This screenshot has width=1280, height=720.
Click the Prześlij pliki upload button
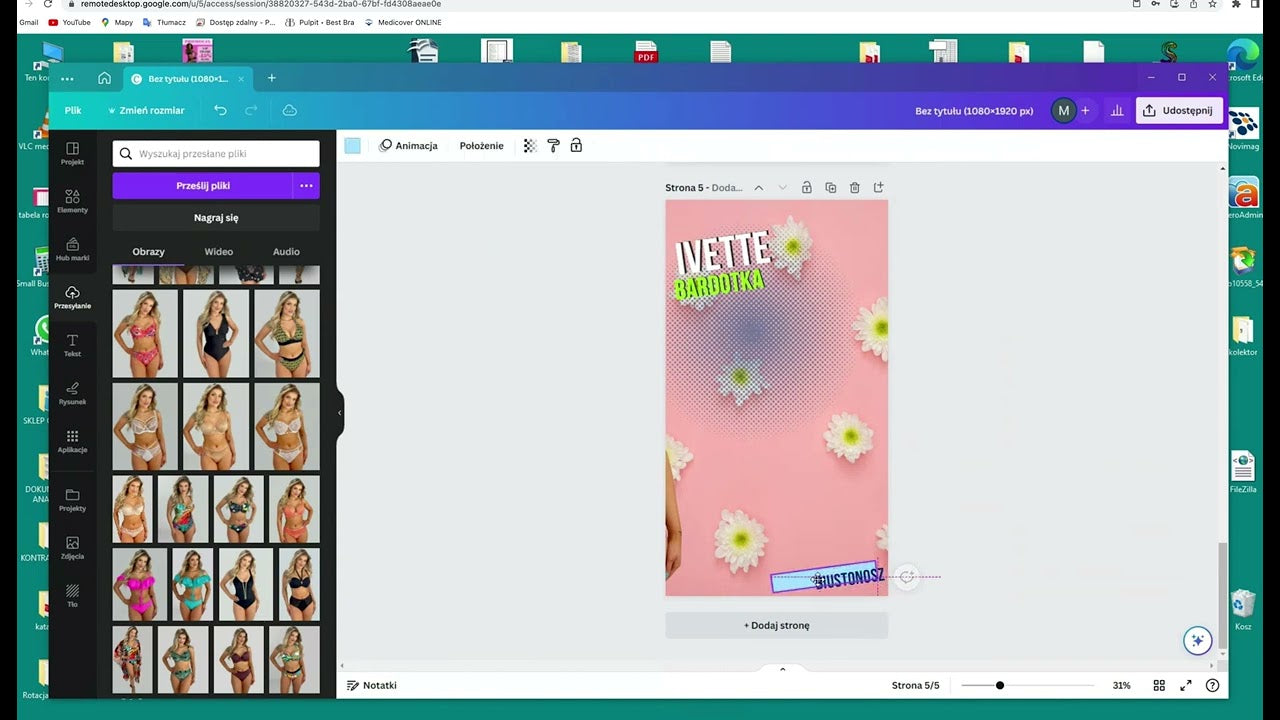[203, 185]
